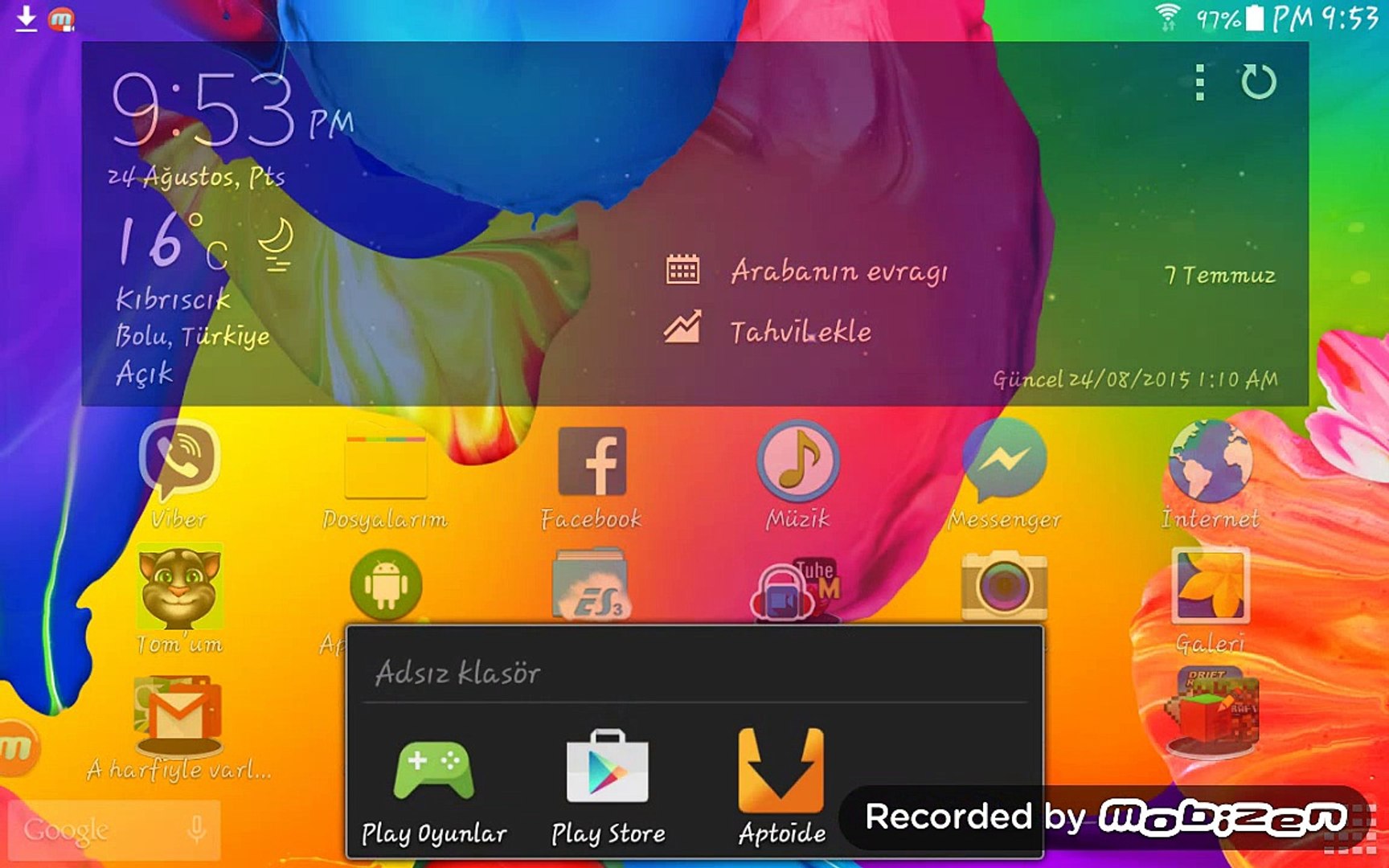Image resolution: width=1389 pixels, height=868 pixels.
Task: Tap Tahvil ekle to add stocks
Action: coord(801,331)
